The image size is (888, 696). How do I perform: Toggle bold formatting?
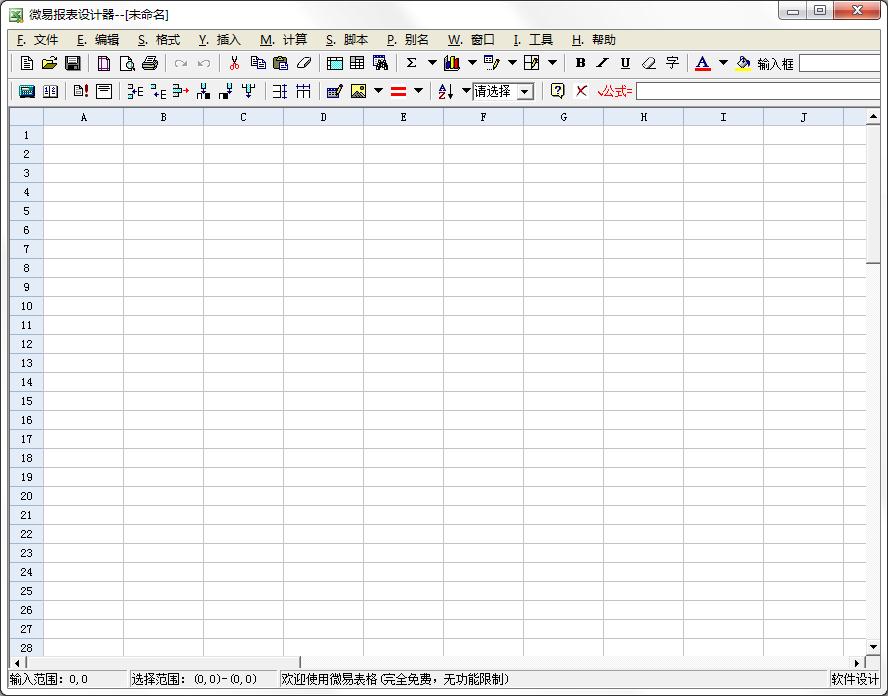(580, 63)
